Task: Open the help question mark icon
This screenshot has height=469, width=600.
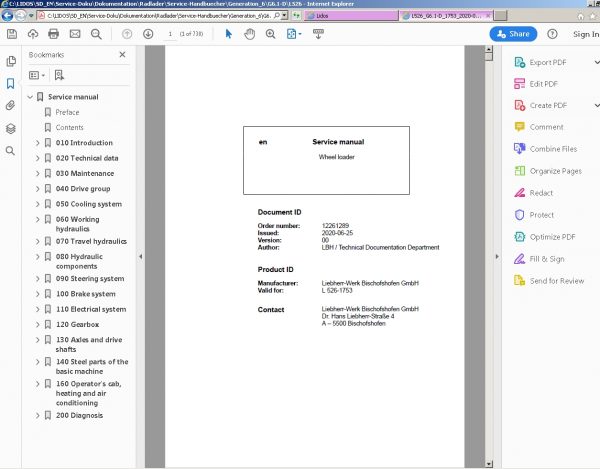Action: pyautogui.click(x=552, y=34)
